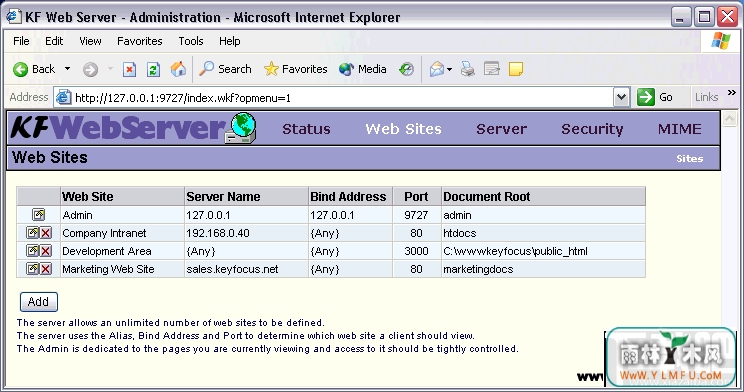Viewport: 744px width, 392px height.
Task: Select the "192.168.0.40" server name cell
Action: (x=246, y=233)
